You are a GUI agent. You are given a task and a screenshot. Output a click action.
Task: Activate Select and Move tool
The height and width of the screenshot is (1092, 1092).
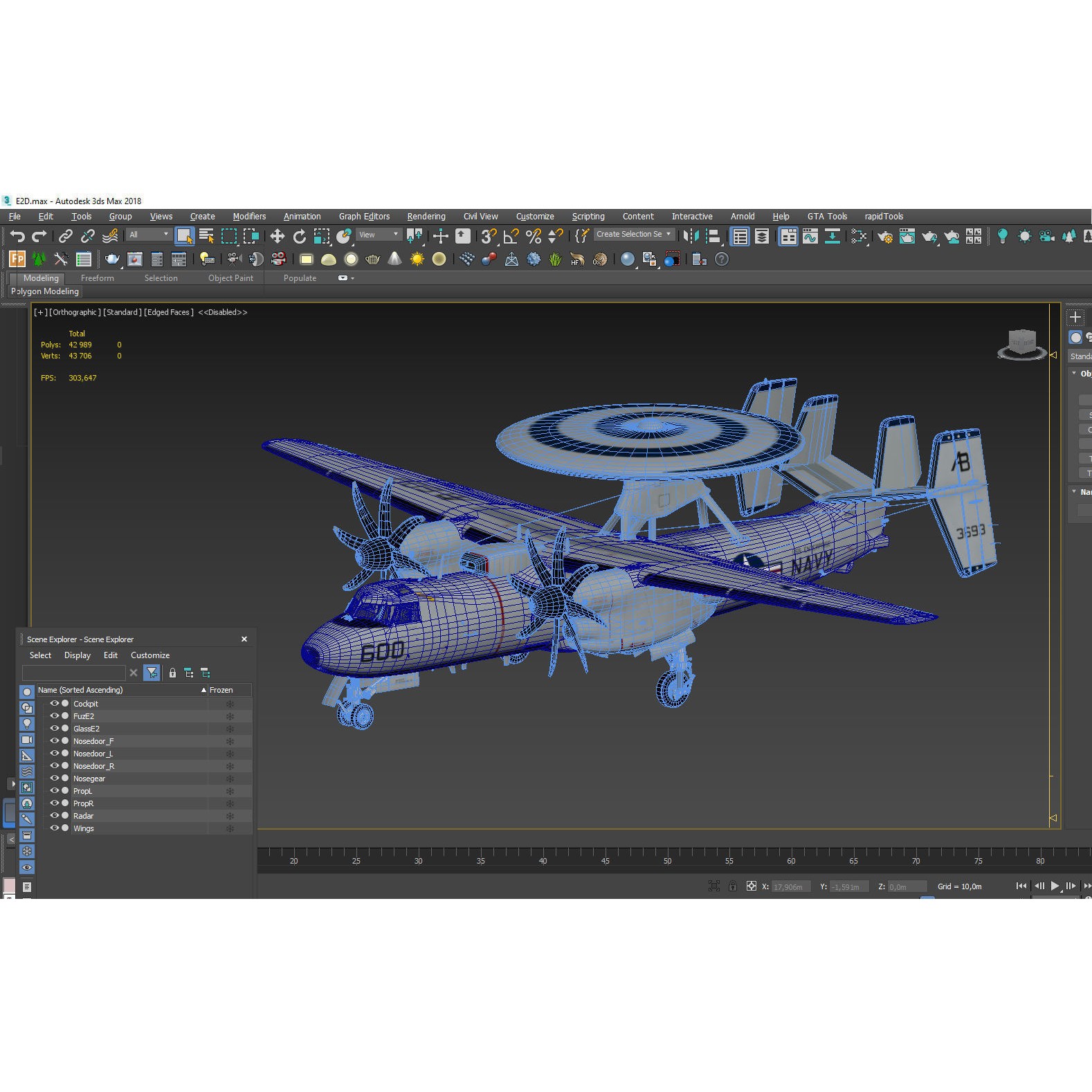(277, 237)
